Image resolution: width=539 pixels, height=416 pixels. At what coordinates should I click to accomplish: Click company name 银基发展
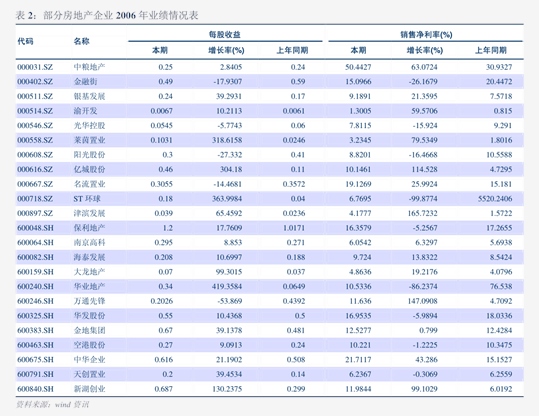(x=89, y=96)
